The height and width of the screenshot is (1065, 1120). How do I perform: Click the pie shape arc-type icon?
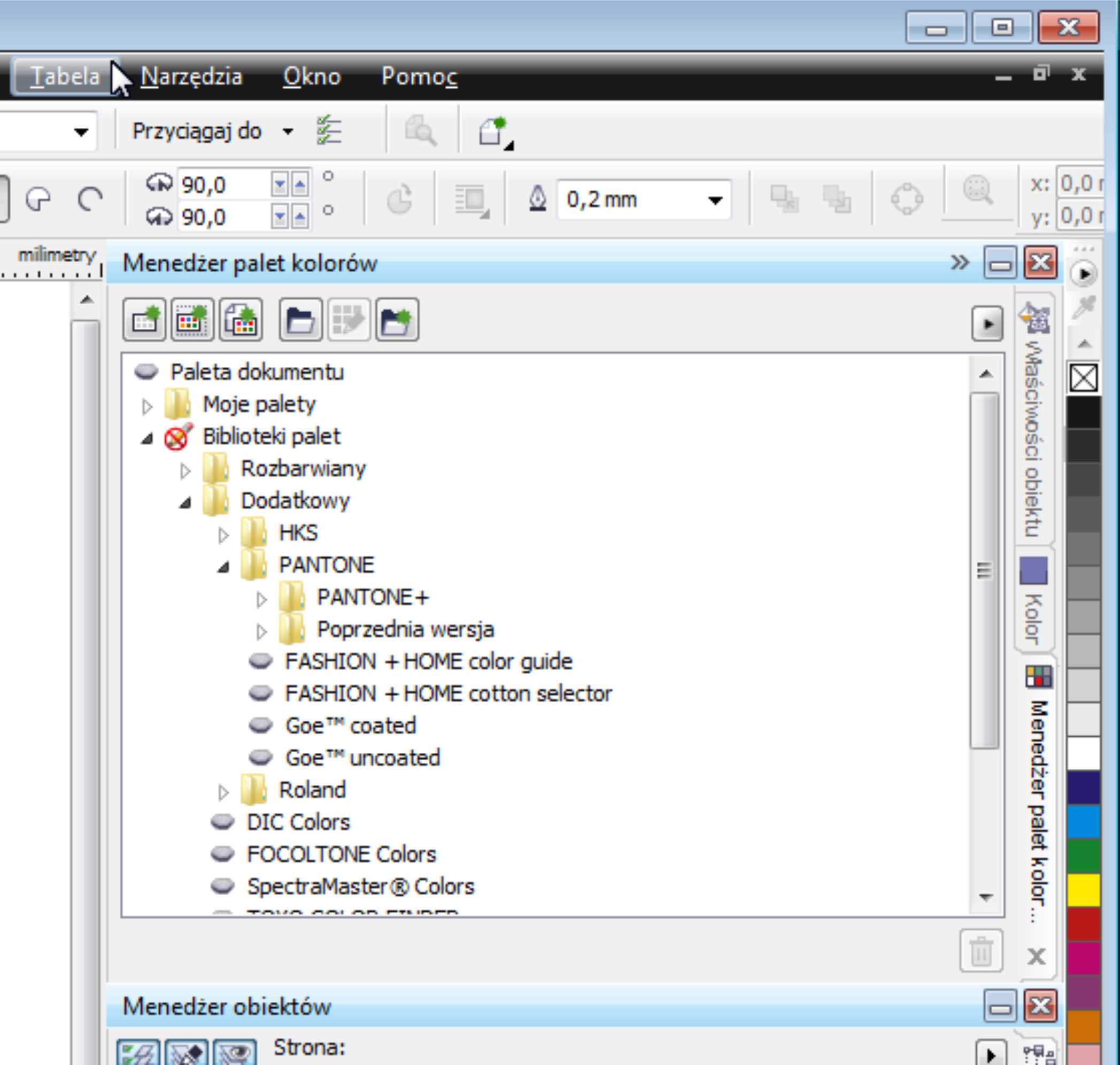pyautogui.click(x=38, y=199)
